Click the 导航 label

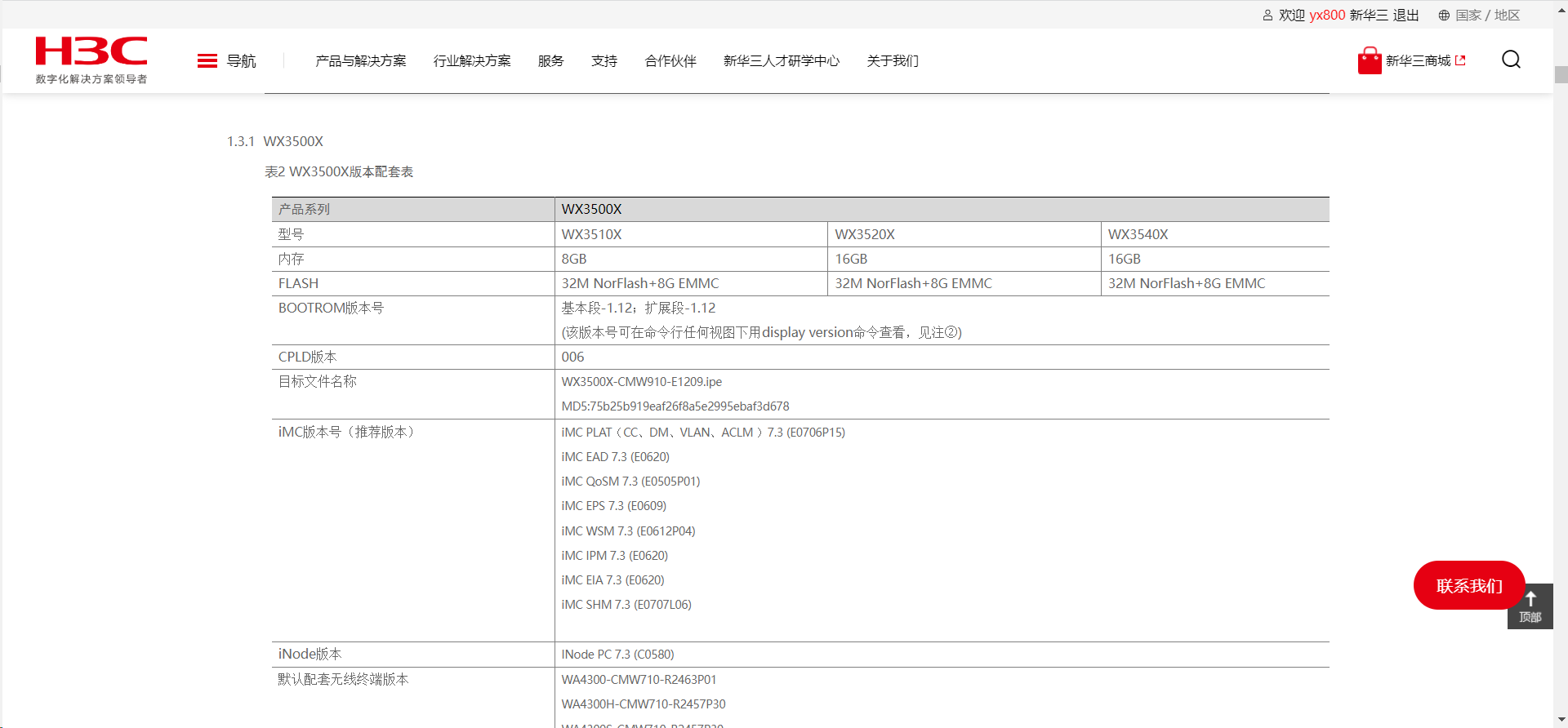point(242,61)
